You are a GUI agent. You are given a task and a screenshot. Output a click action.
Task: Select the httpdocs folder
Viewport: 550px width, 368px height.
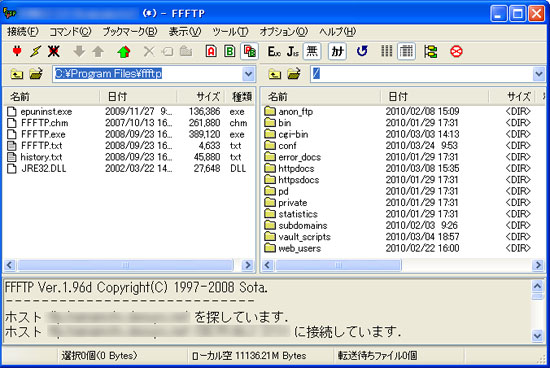[x=296, y=168]
